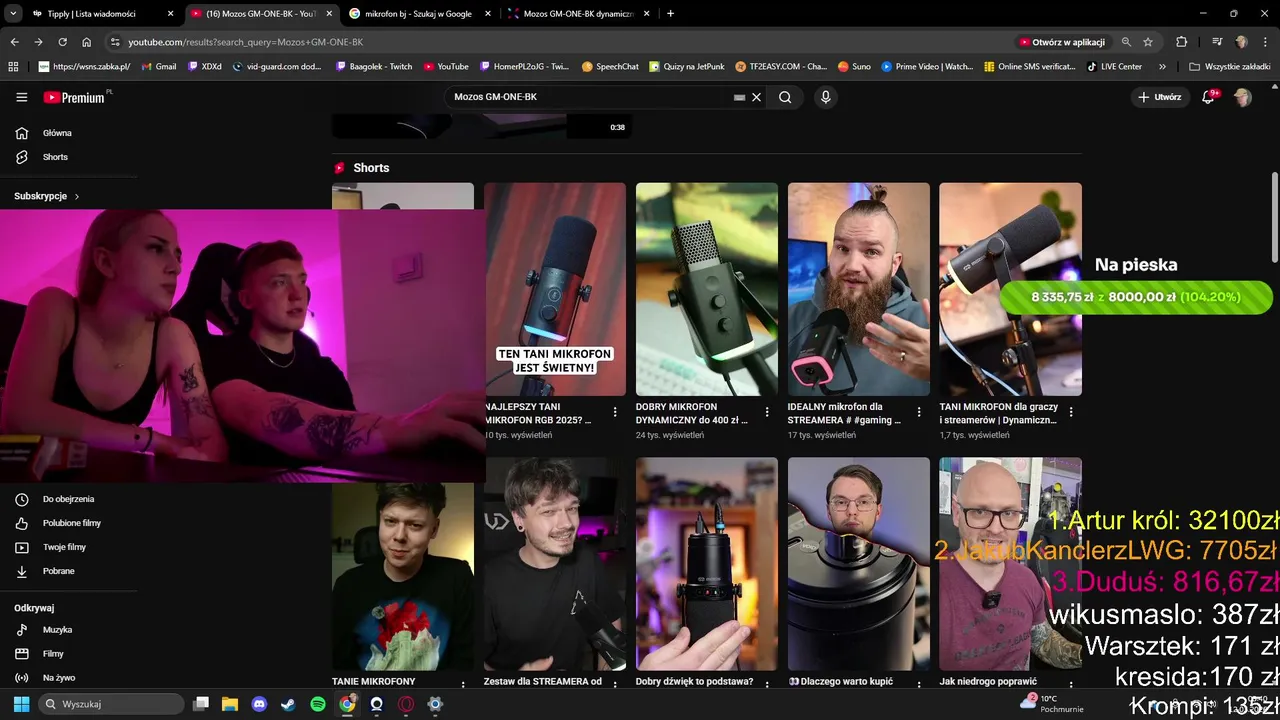Open Suno bookmark
This screenshot has height=720, width=1280.
click(854, 67)
